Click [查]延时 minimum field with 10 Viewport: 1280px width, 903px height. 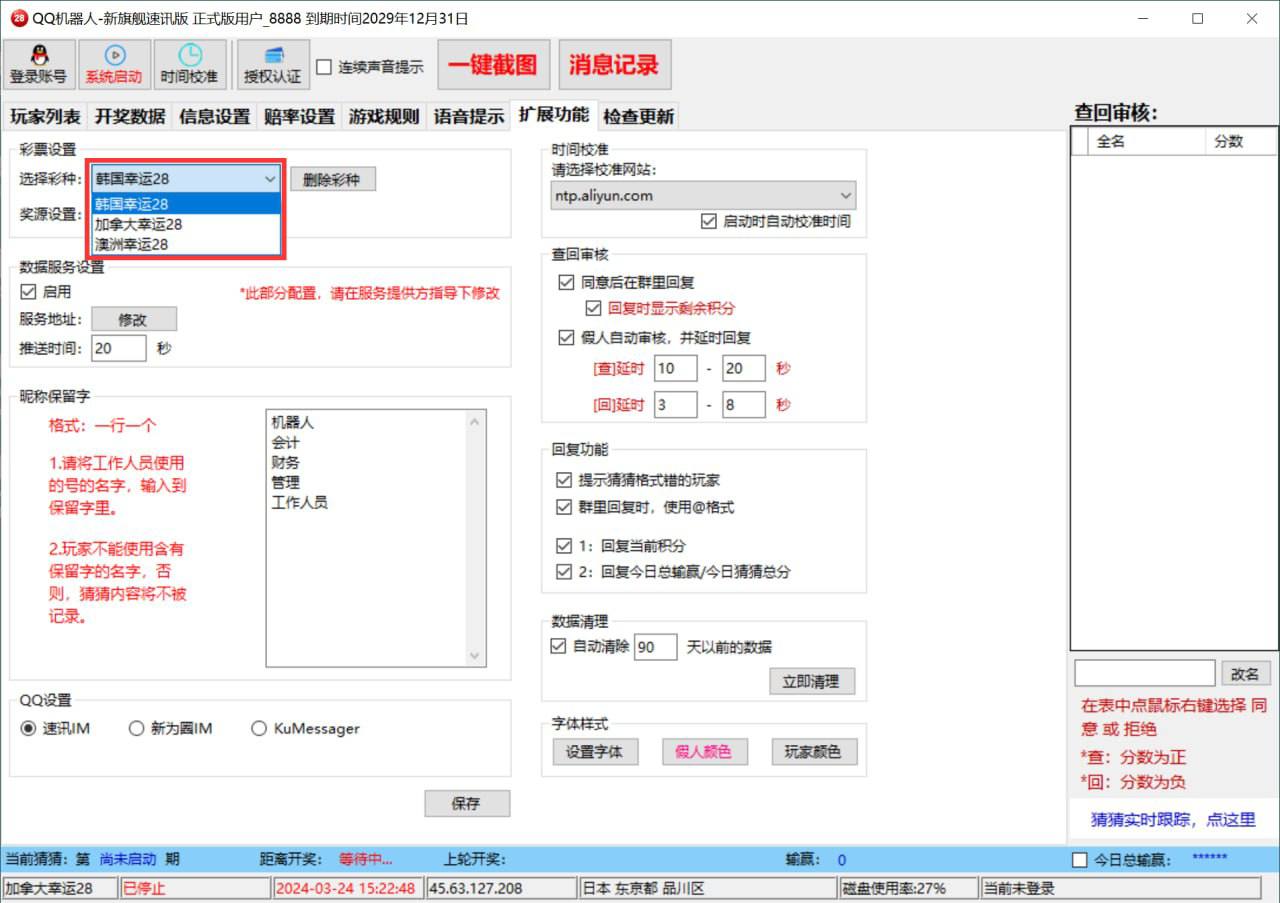point(677,368)
